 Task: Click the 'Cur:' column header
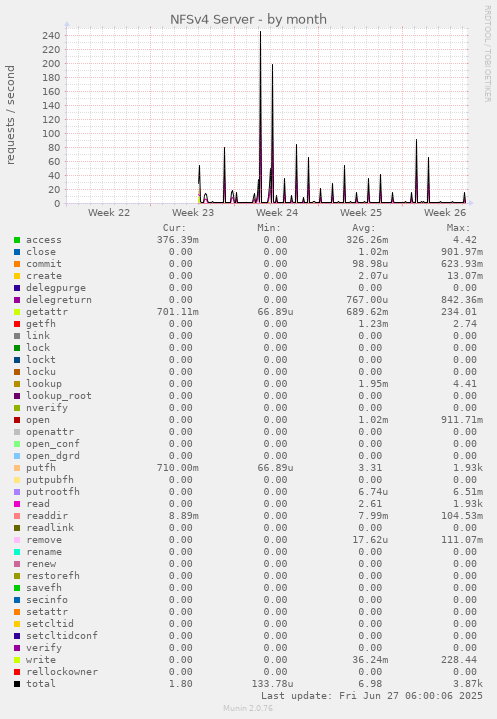click(x=175, y=228)
